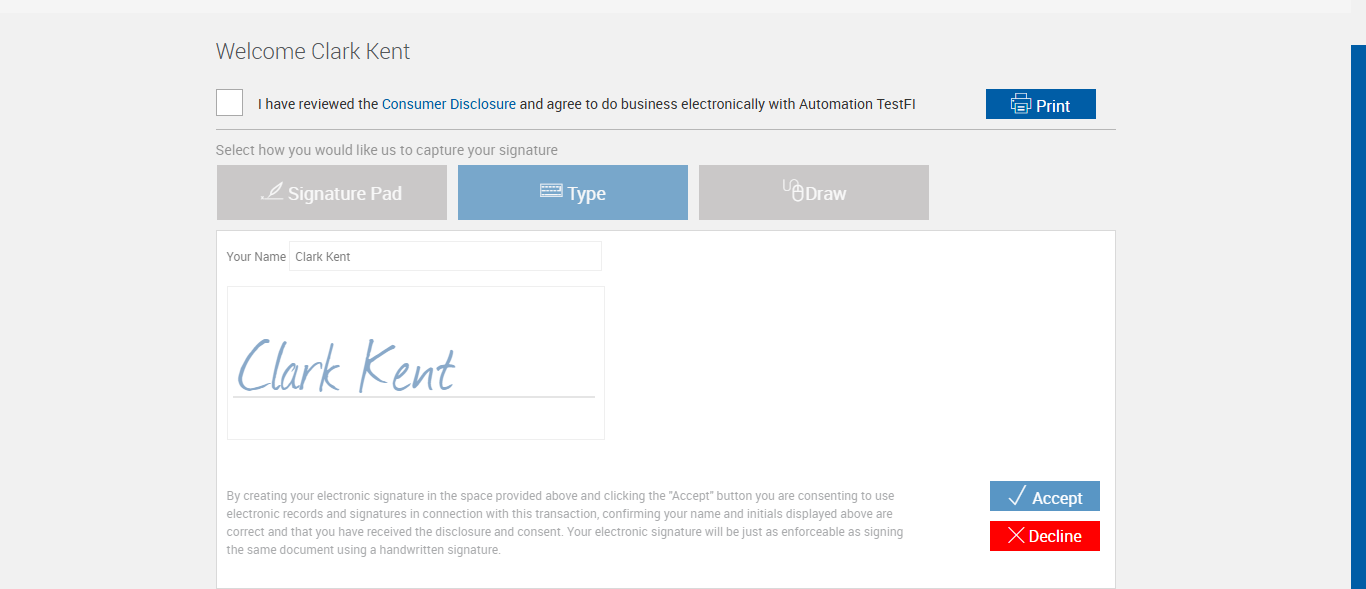The height and width of the screenshot is (589, 1366).
Task: Open the Consumer Disclosure link
Action: [x=449, y=104]
